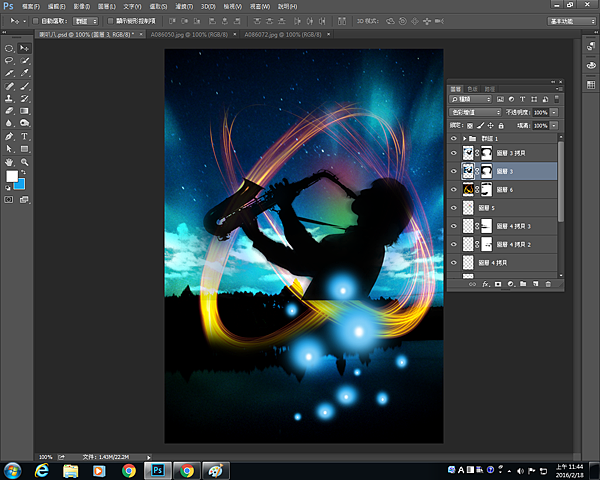Select the Move tool in the toolbox
The image size is (600, 480).
click(x=24, y=47)
